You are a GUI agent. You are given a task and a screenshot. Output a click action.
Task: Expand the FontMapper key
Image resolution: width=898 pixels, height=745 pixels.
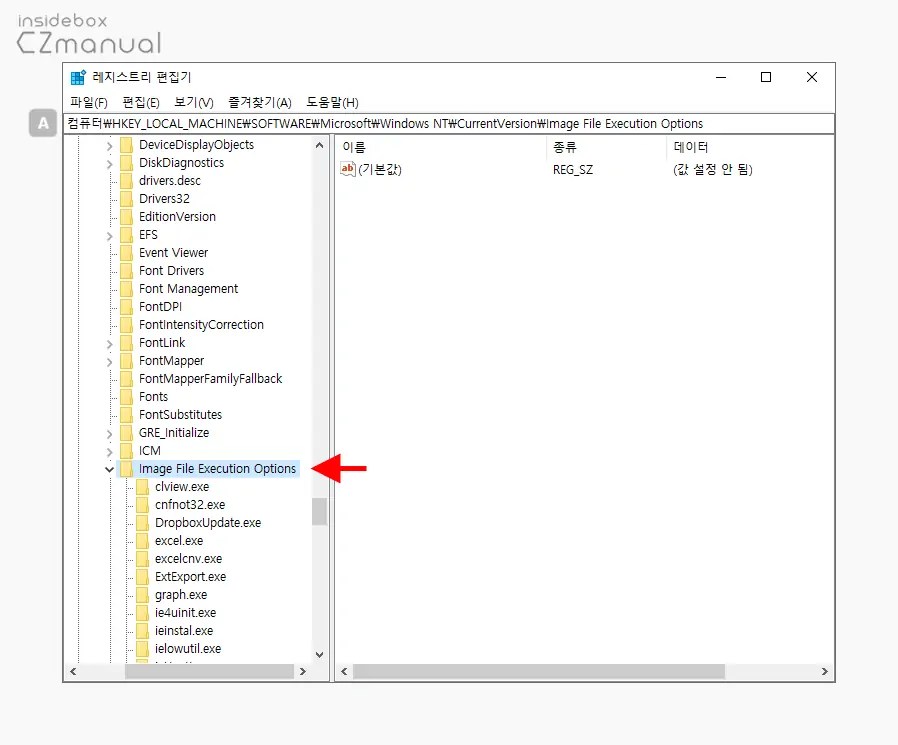[x=109, y=362]
